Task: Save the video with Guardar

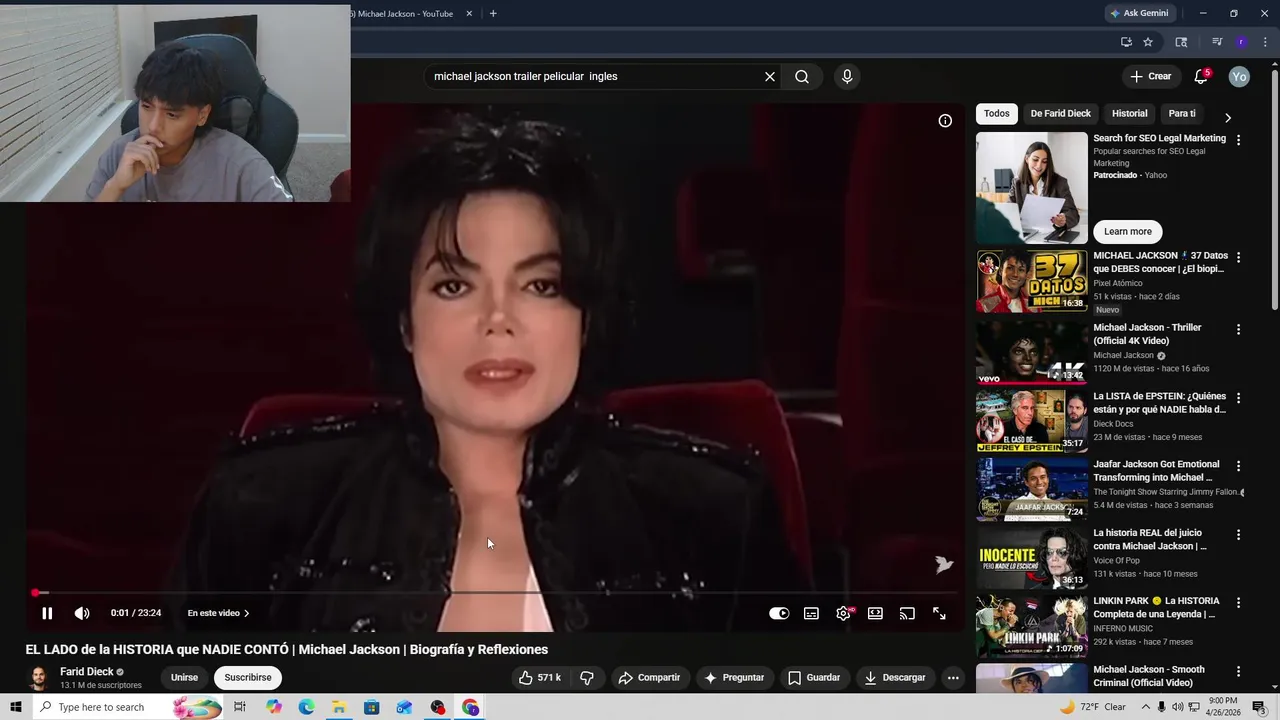Action: click(813, 677)
